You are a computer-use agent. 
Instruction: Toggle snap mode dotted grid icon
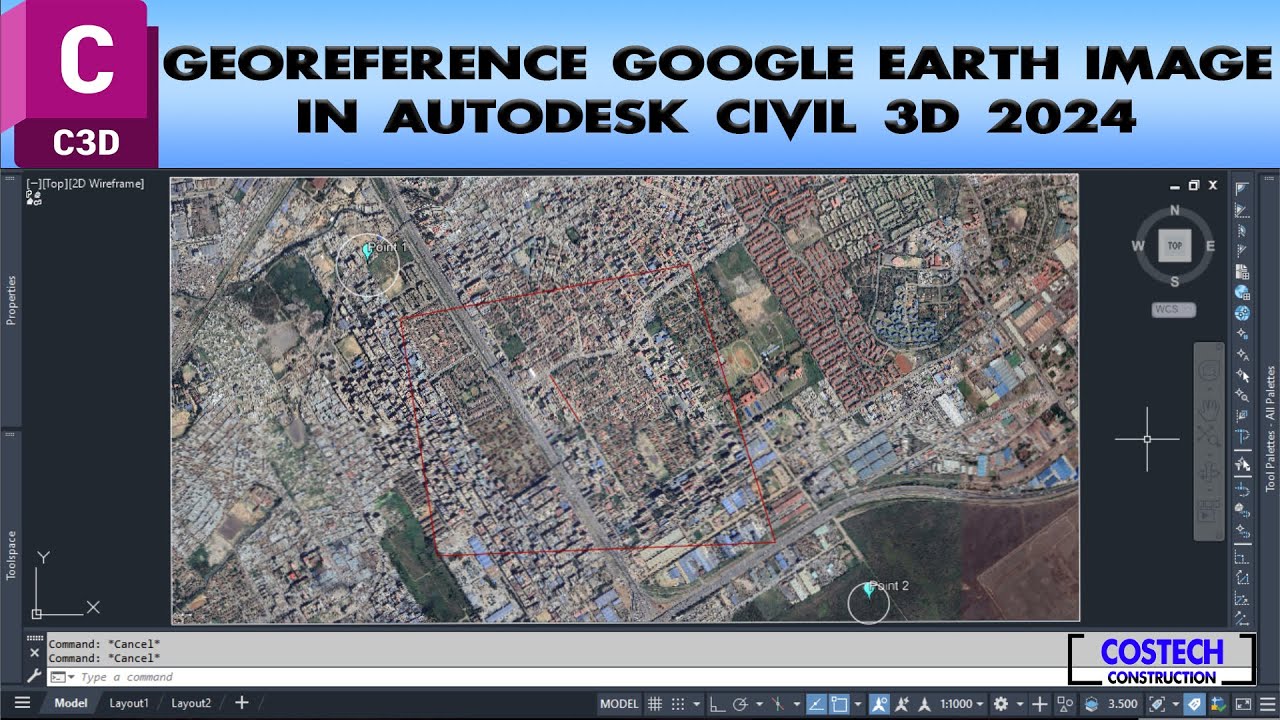tap(678, 704)
